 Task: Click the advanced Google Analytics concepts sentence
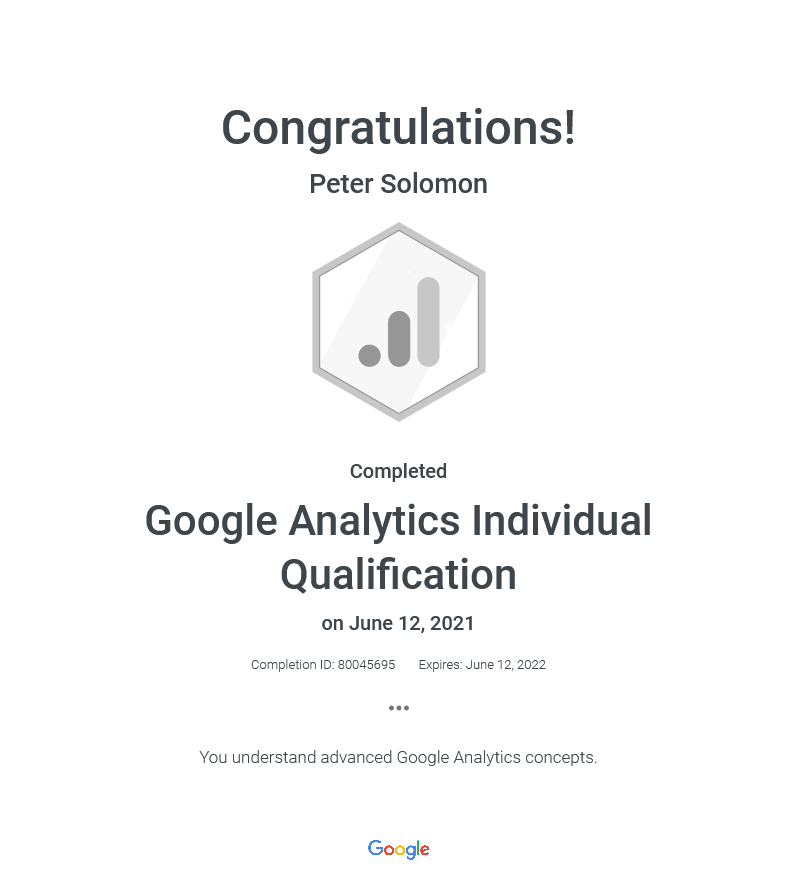398,758
